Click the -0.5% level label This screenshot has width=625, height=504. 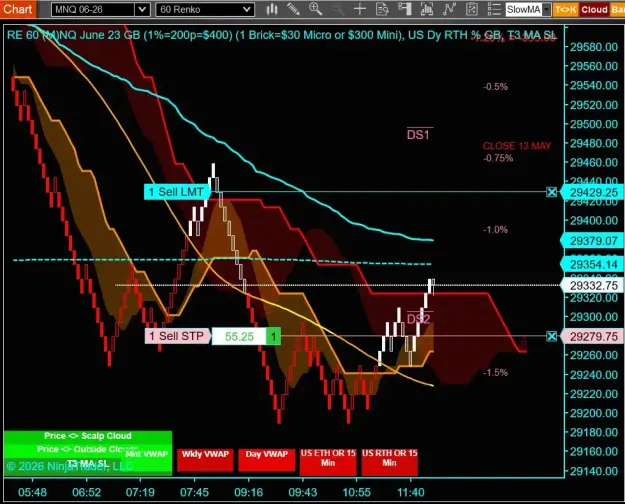(x=495, y=87)
